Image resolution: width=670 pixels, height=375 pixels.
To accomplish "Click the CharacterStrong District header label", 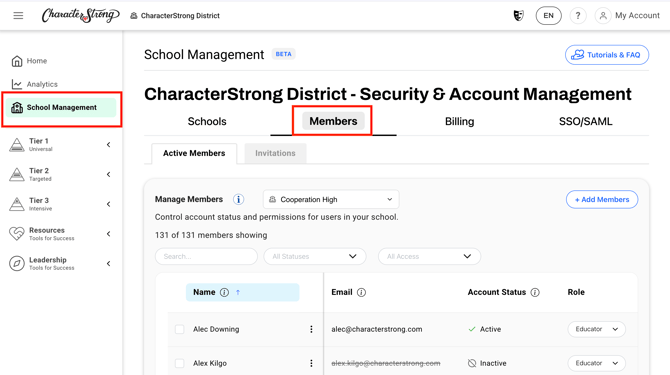I will coord(180,16).
